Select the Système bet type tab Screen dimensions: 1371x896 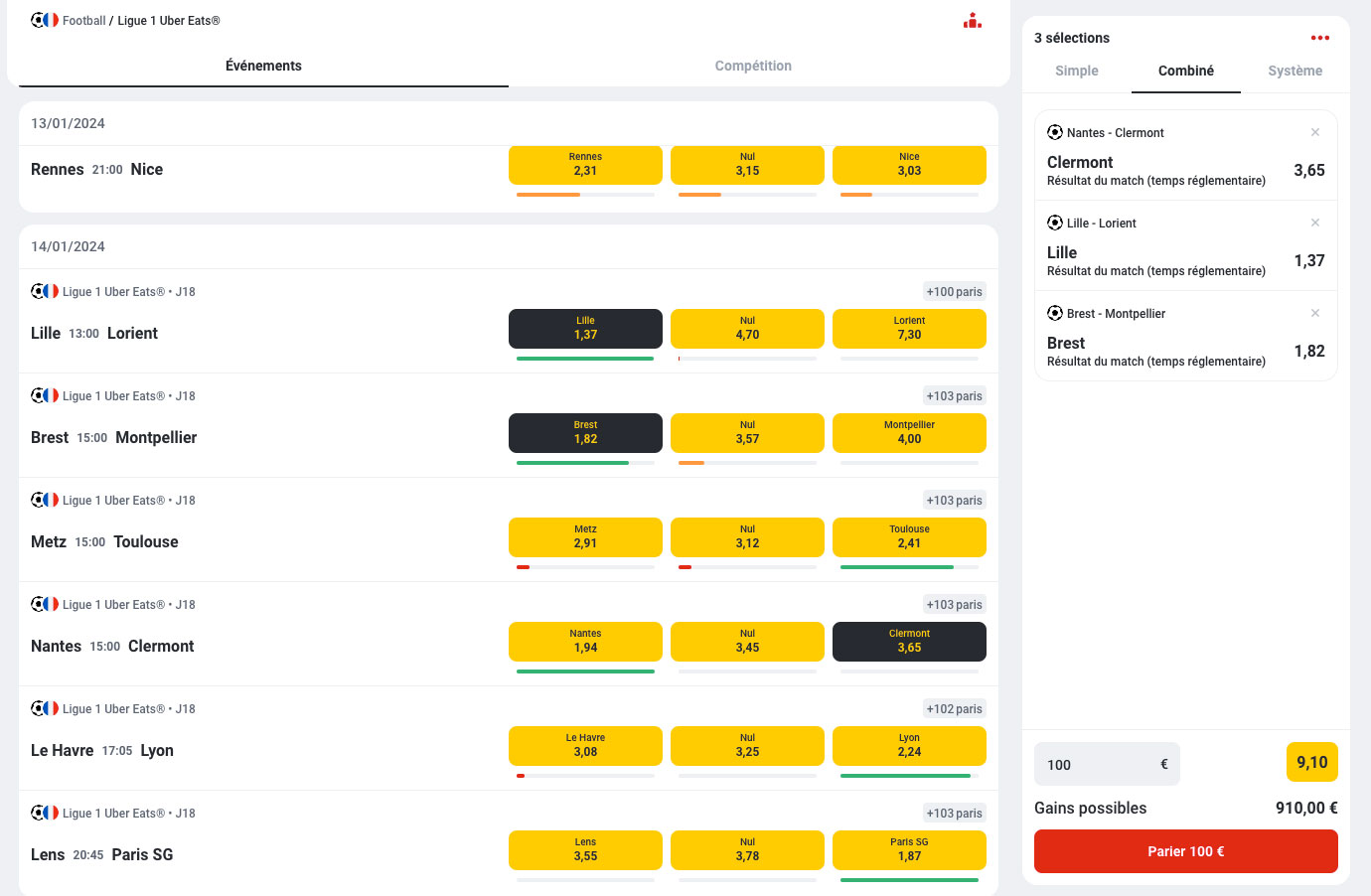pyautogui.click(x=1295, y=71)
